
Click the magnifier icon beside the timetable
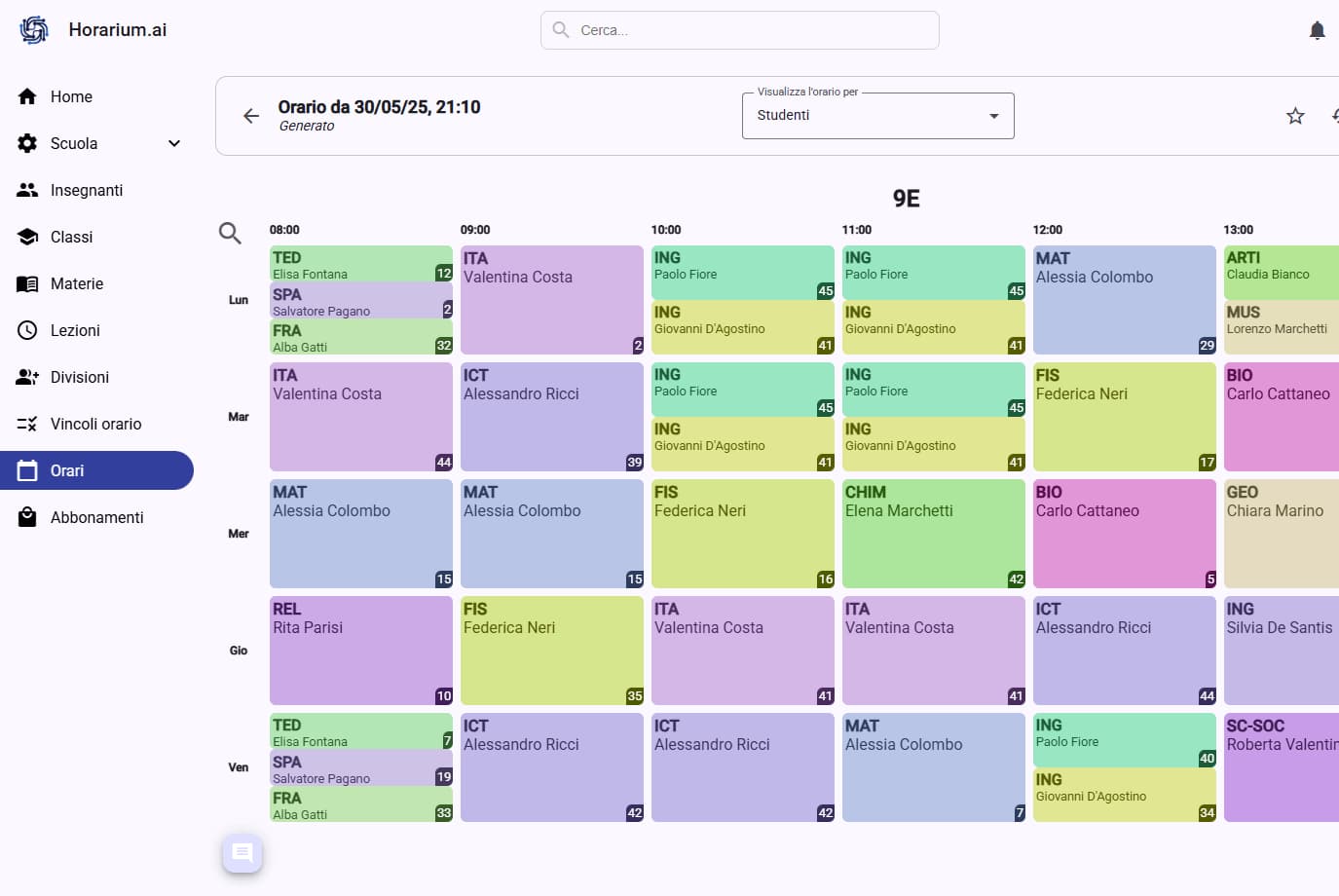(230, 233)
